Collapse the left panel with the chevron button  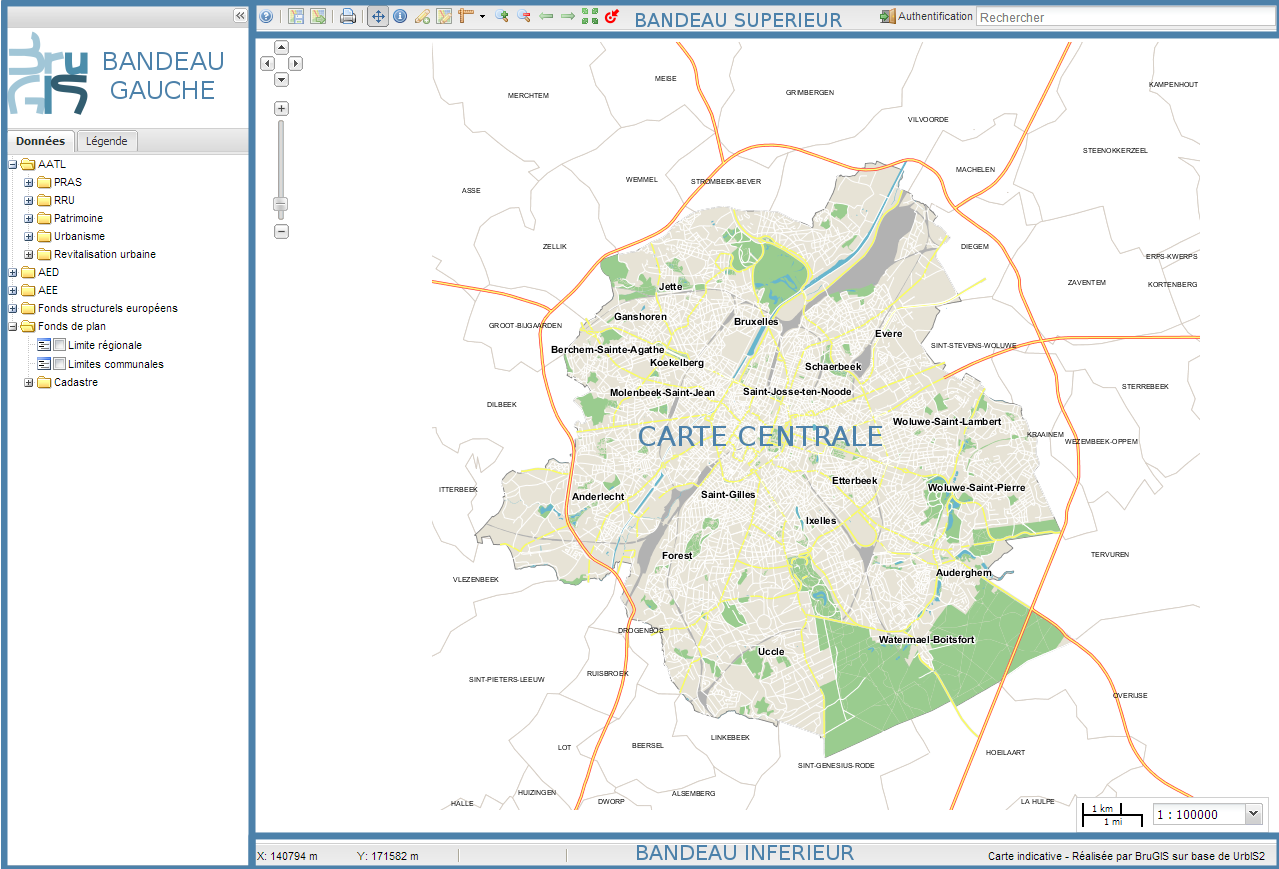coord(239,15)
